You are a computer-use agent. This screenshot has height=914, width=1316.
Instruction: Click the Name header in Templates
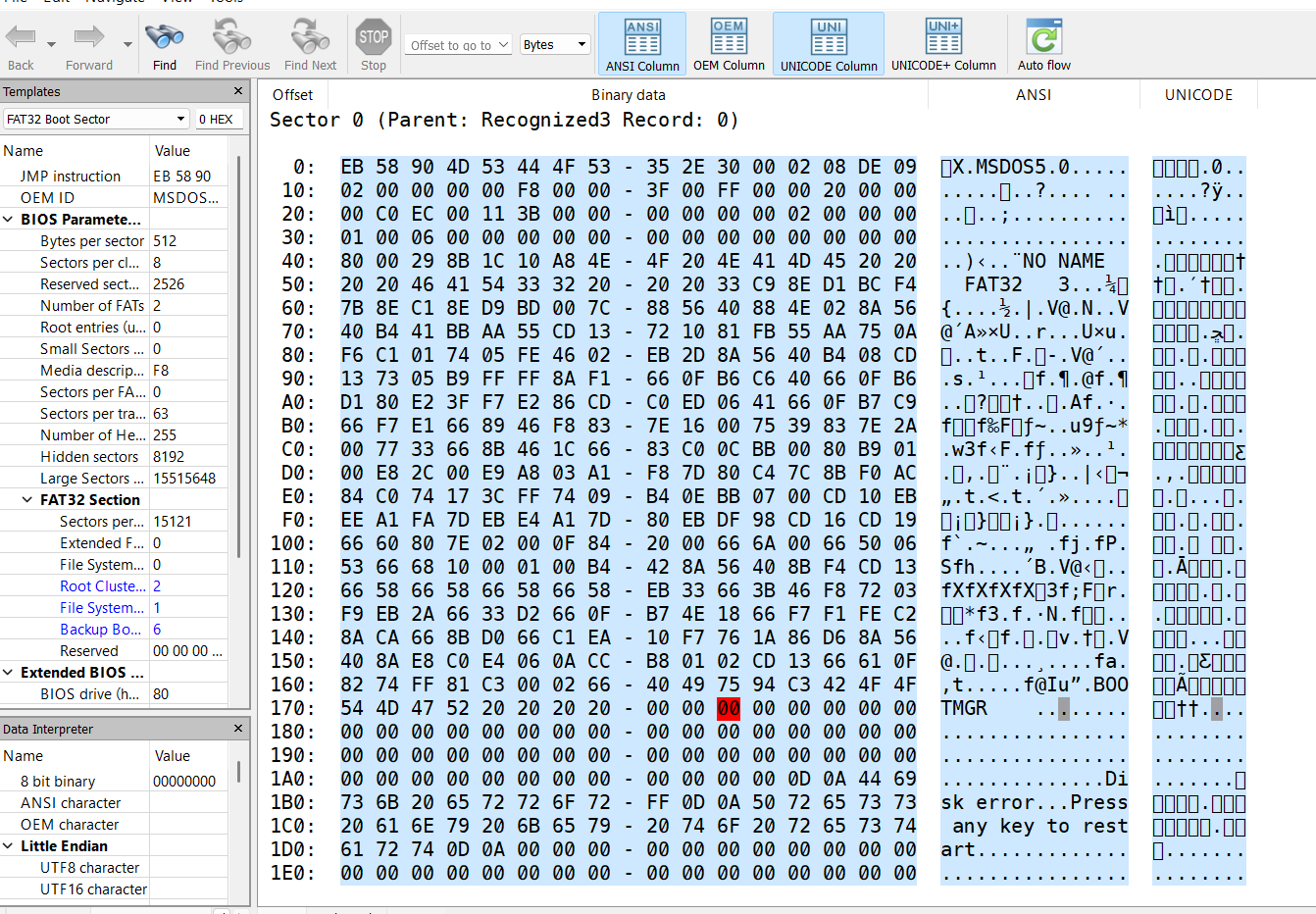24,151
